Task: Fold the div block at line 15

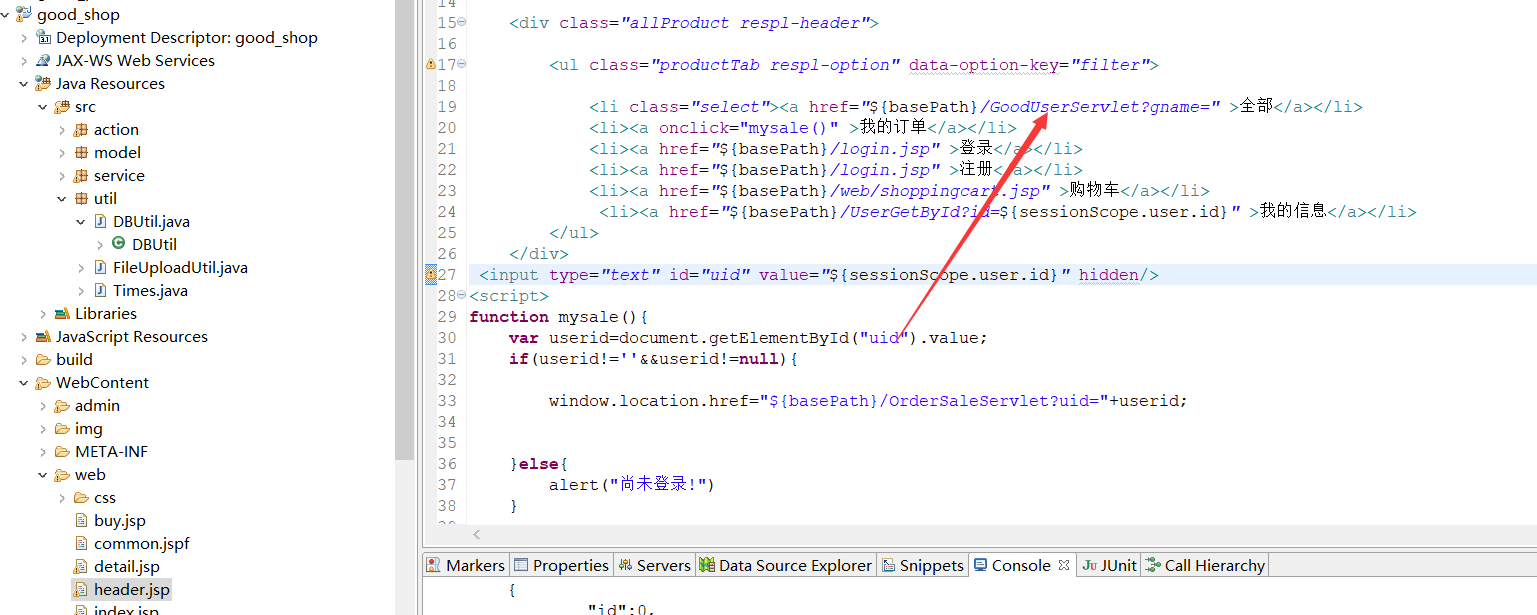Action: [461, 22]
